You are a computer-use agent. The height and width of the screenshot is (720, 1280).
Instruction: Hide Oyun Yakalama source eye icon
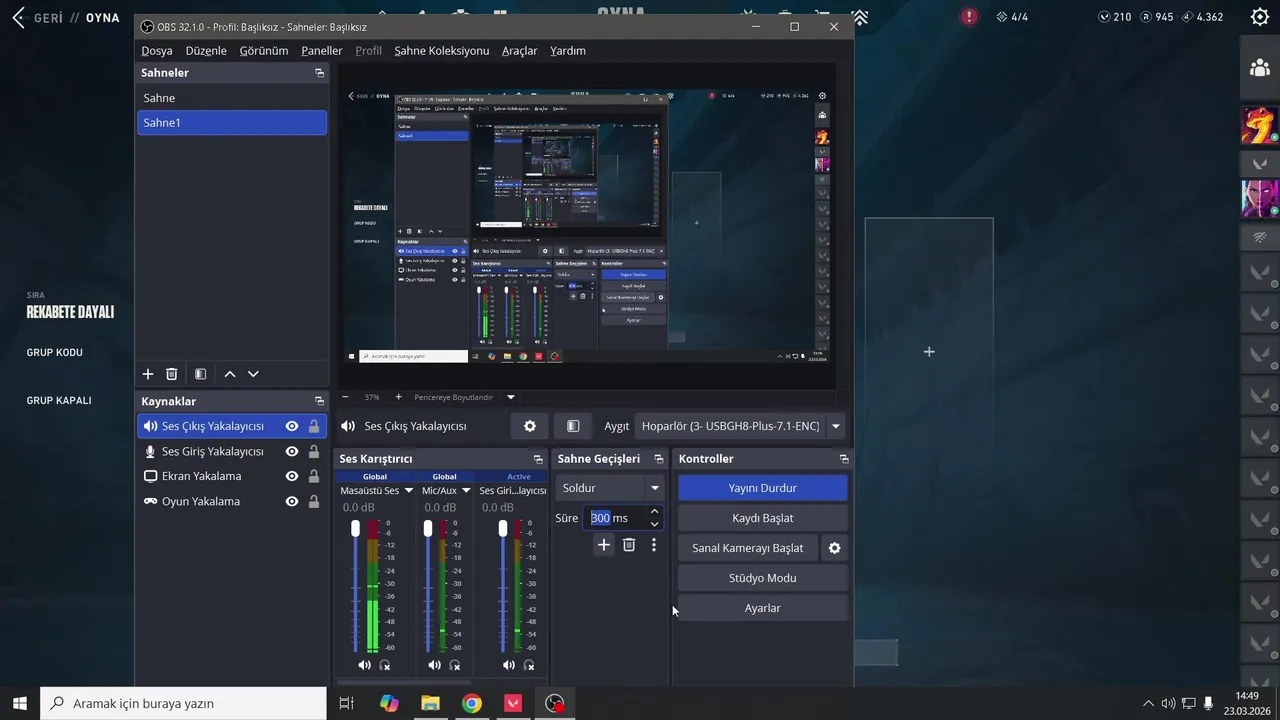pyautogui.click(x=292, y=501)
